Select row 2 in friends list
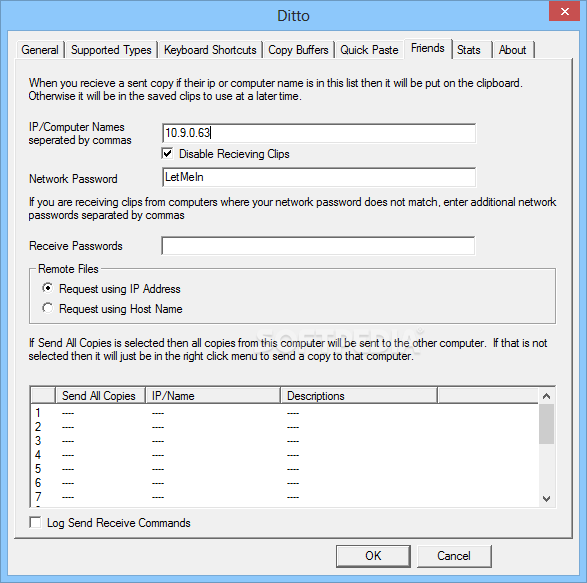The height and width of the screenshot is (583, 587). coord(285,427)
